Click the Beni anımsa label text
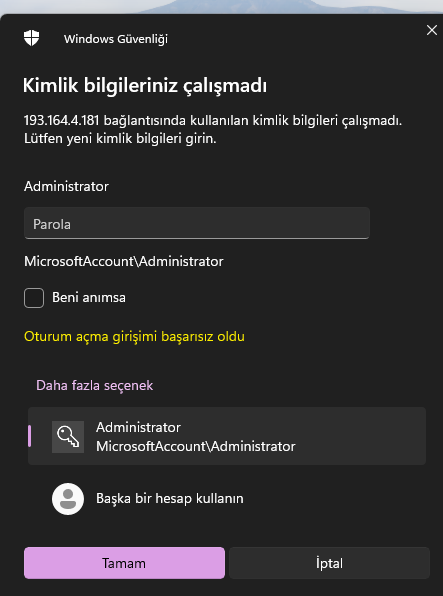 tap(89, 297)
